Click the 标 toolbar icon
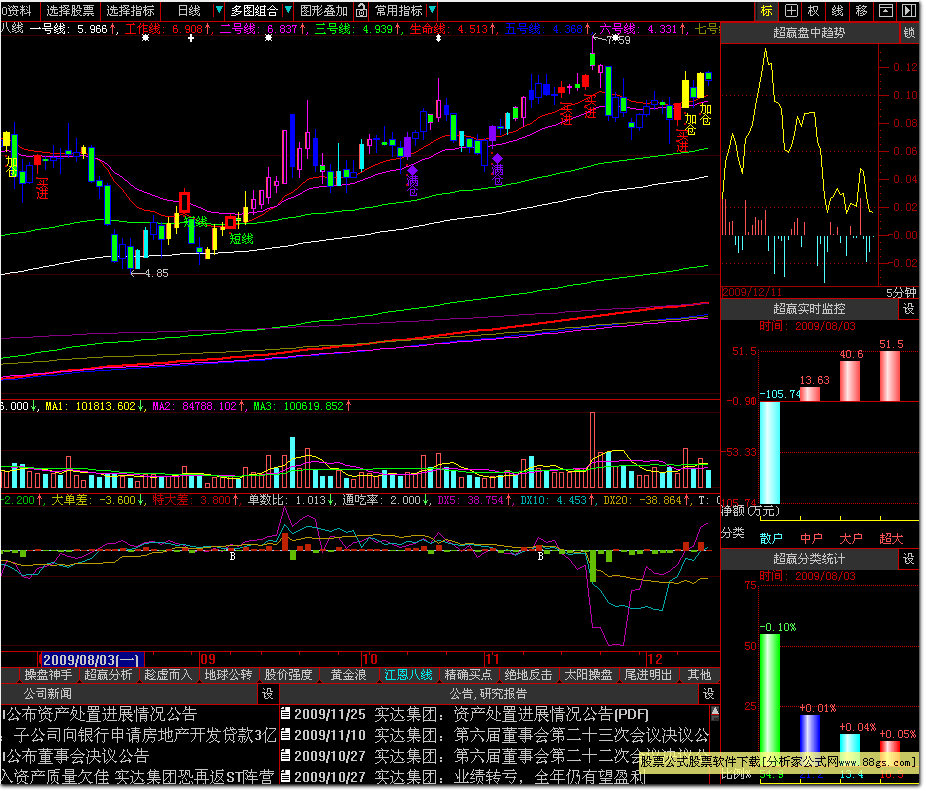The width and height of the screenshot is (926, 791). [767, 11]
